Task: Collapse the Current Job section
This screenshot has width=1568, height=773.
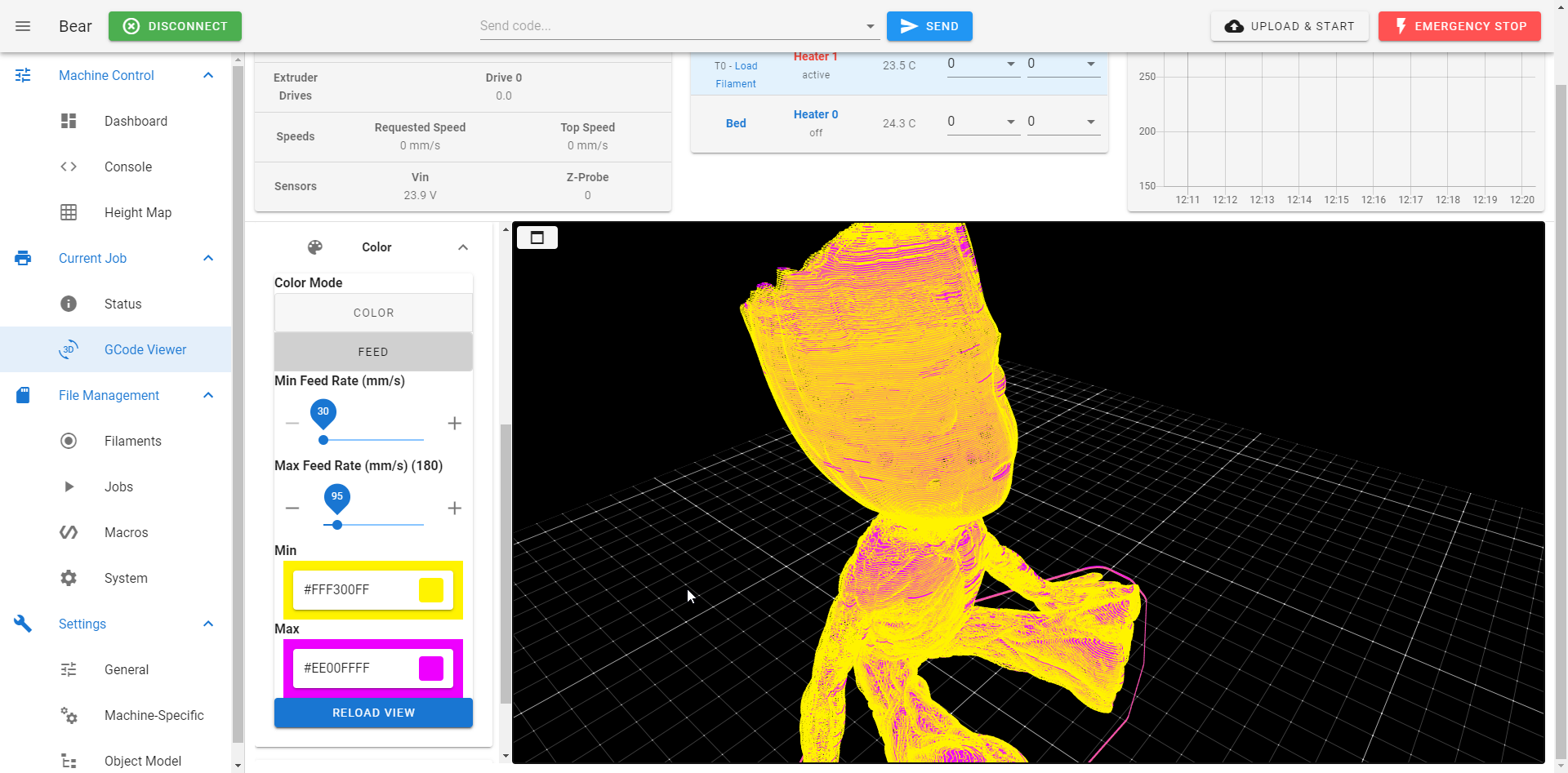Action: (x=208, y=258)
